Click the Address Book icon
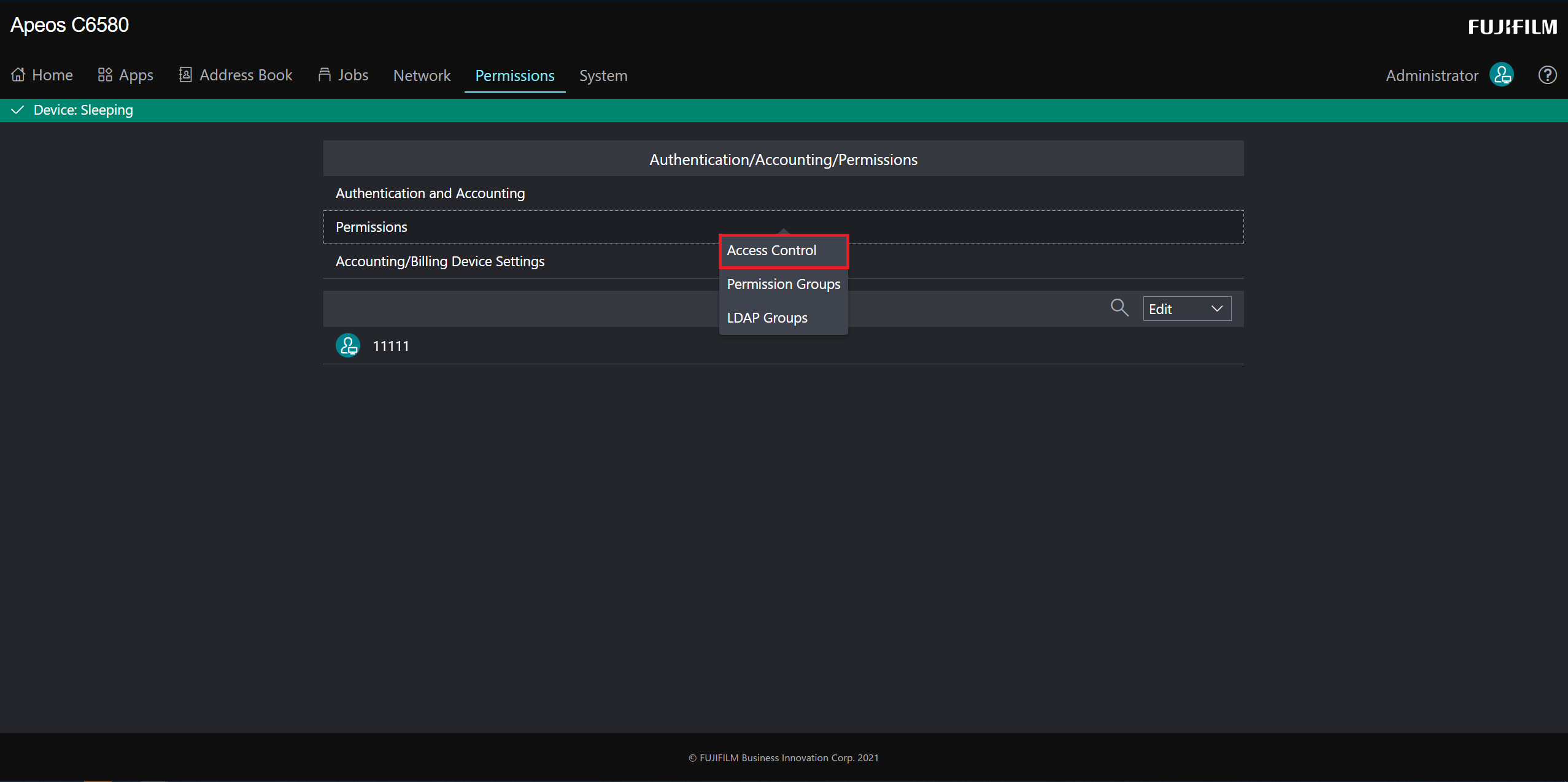Image resolution: width=1568 pixels, height=782 pixels. point(185,75)
